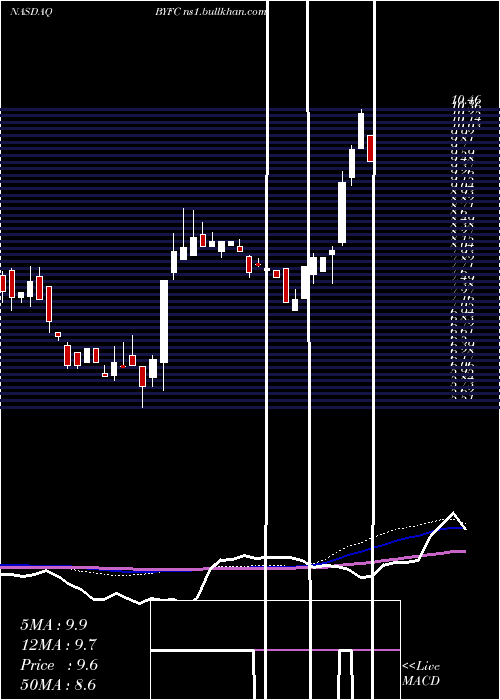500x700 pixels.
Task: Click the NASDAQ exchange label
Action: (x=31, y=12)
